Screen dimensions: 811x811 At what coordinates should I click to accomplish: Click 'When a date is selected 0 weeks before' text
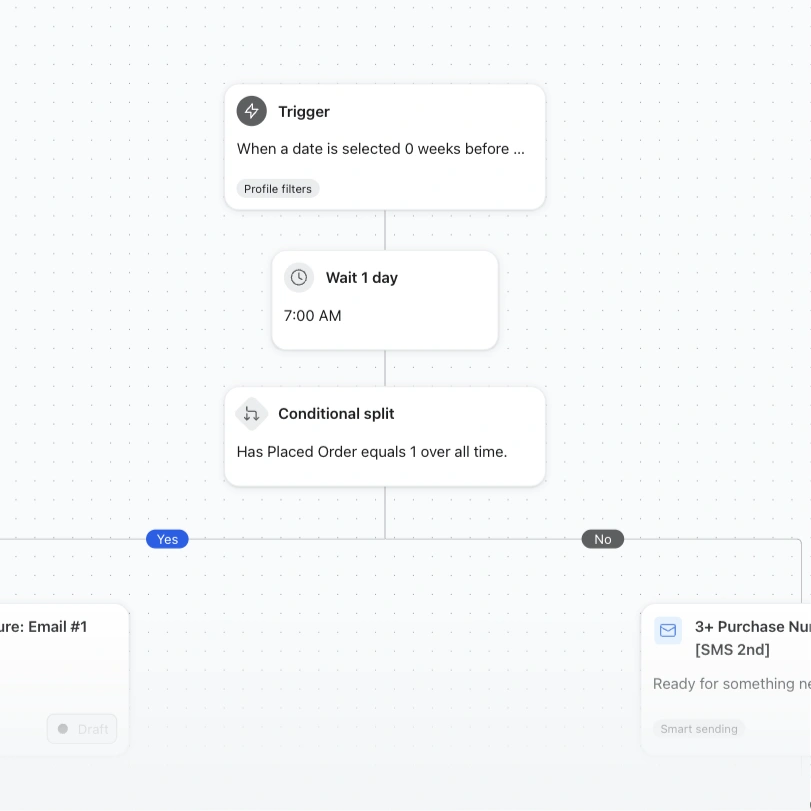click(x=381, y=149)
